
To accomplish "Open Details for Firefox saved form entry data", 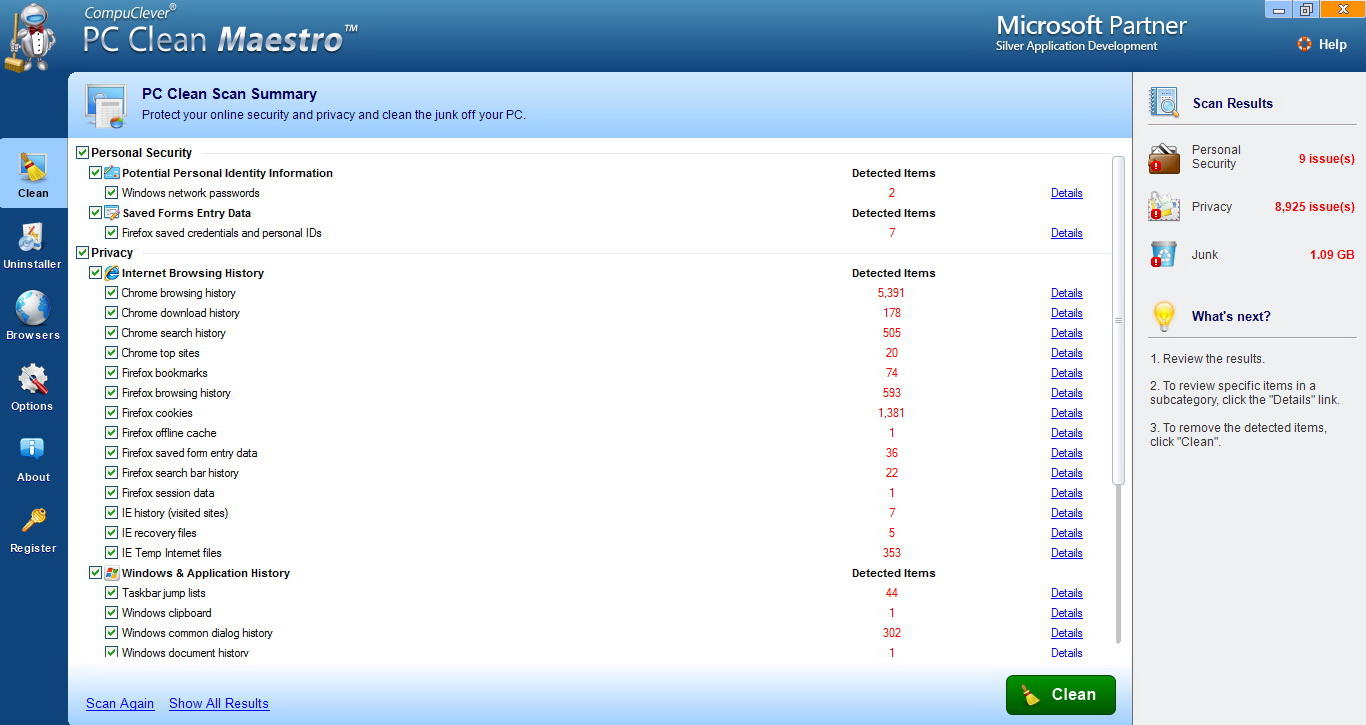I will tap(1066, 453).
